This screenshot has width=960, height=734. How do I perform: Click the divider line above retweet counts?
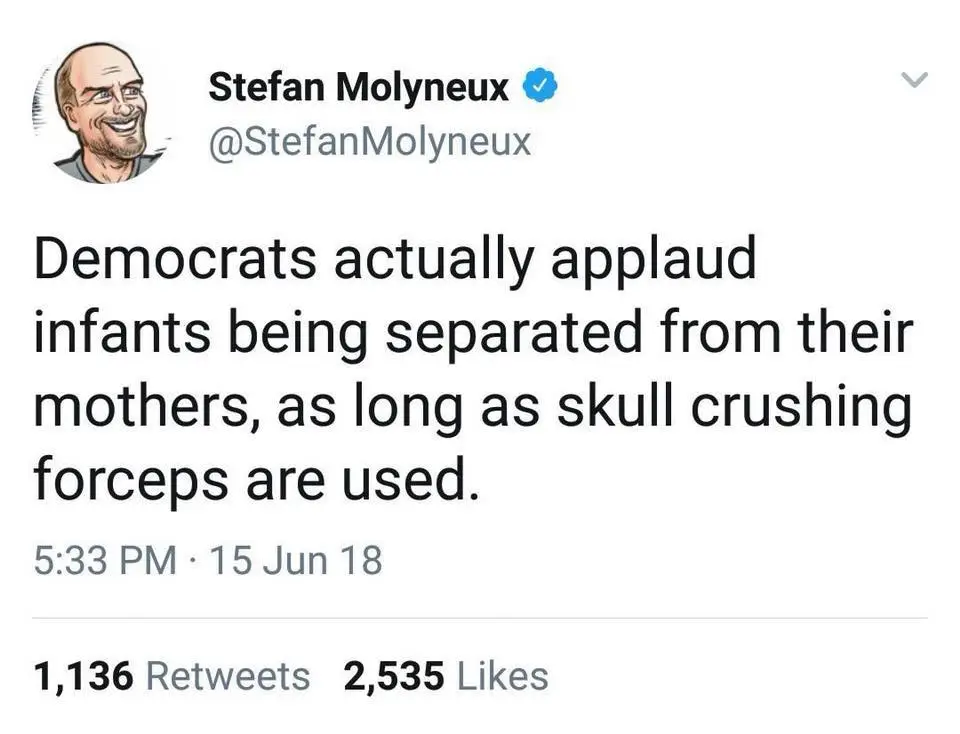pyautogui.click(x=480, y=618)
